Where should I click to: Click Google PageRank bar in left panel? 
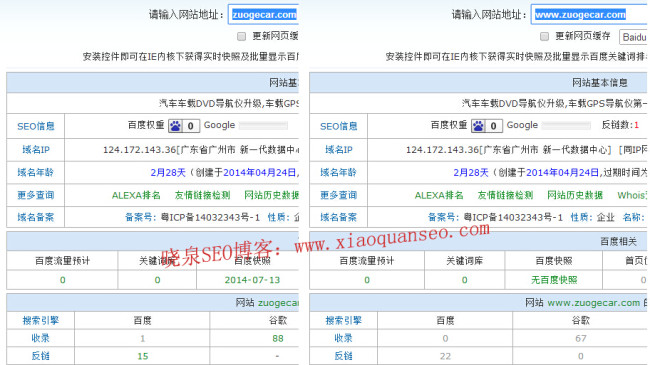263,125
